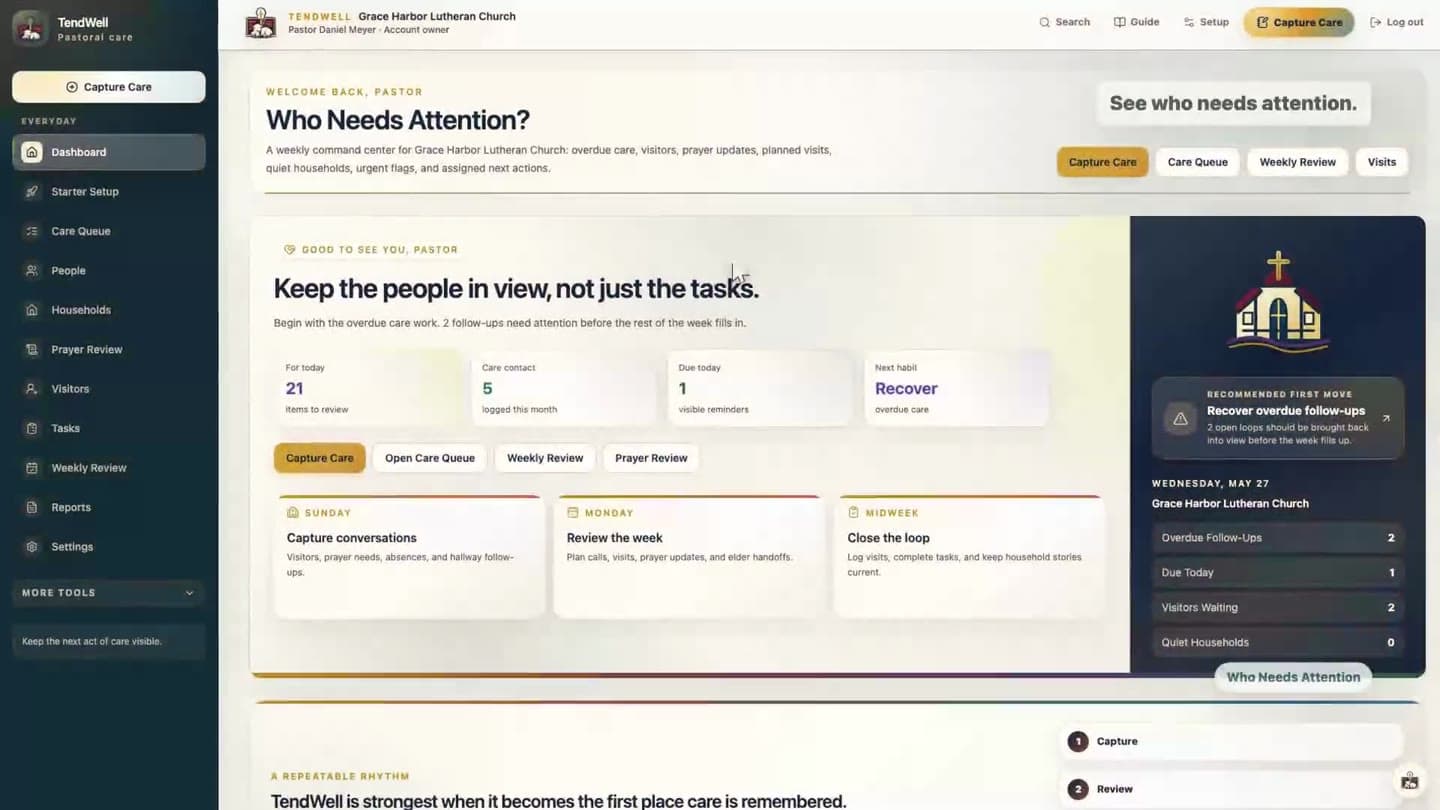Click Open Care Queue button
This screenshot has width=1440, height=810.
click(430, 458)
